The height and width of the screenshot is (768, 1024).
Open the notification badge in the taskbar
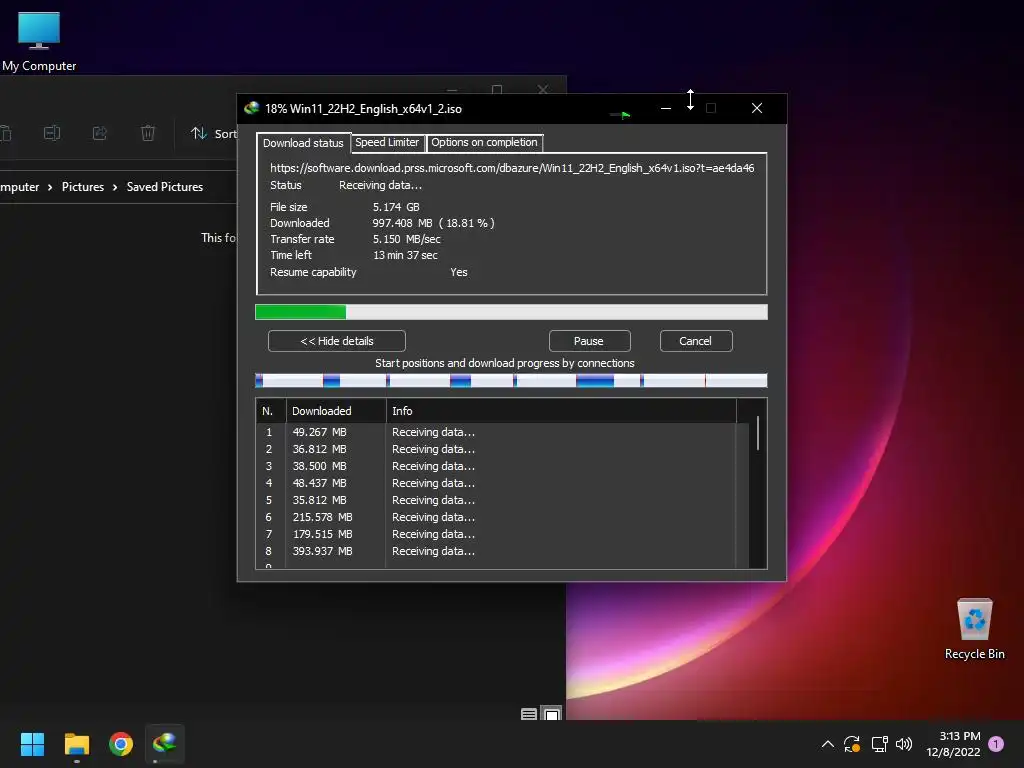pos(996,744)
